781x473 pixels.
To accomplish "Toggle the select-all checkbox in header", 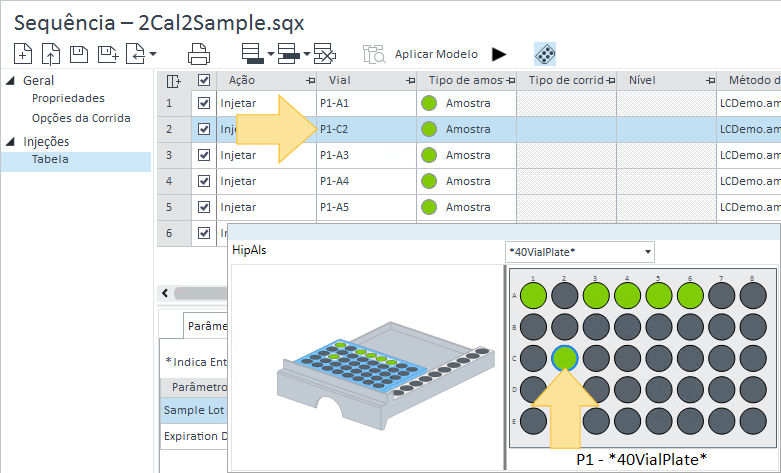I will click(205, 81).
